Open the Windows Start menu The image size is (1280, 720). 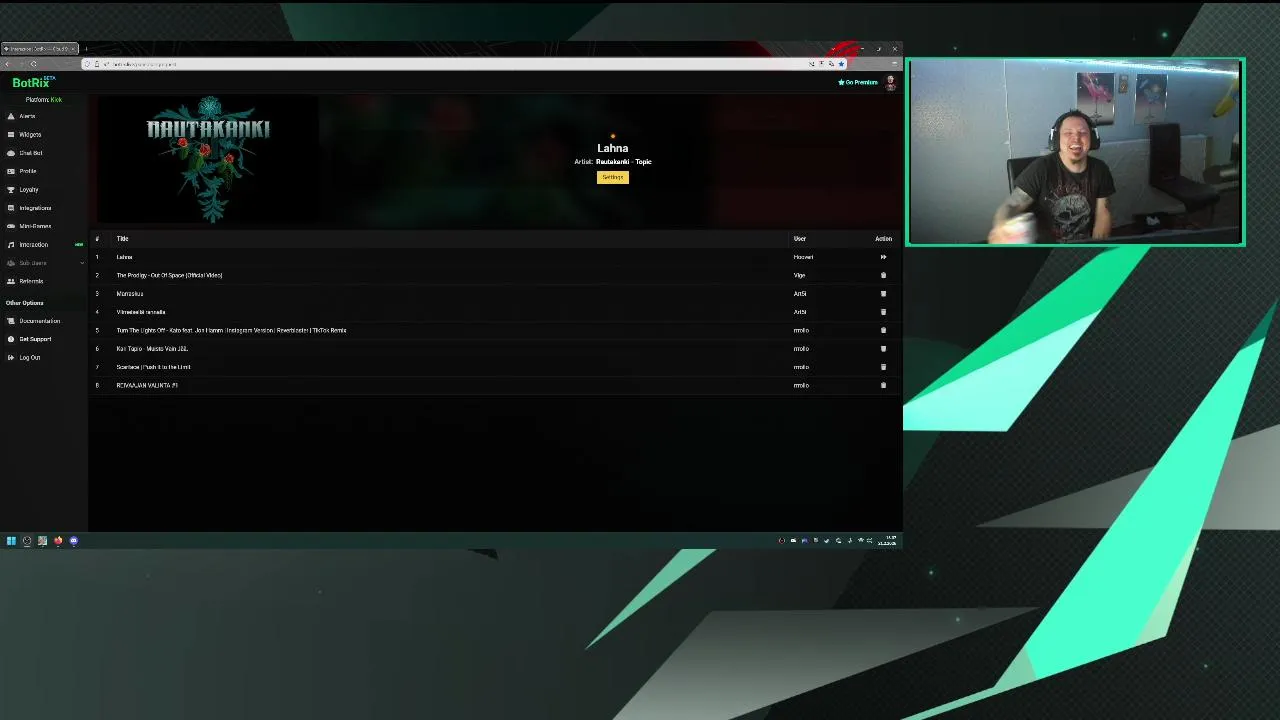pyautogui.click(x=11, y=541)
